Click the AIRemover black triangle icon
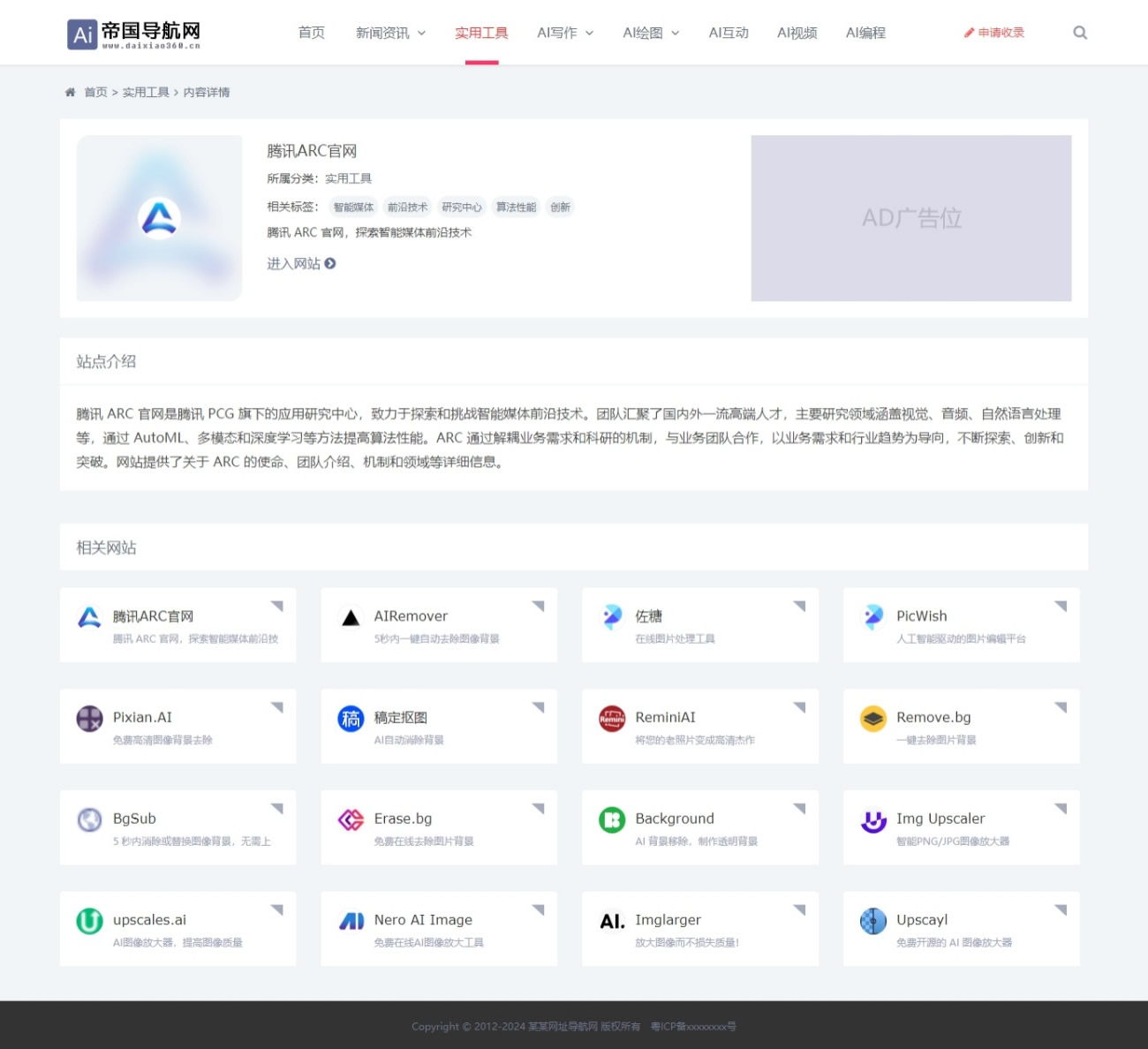The width and height of the screenshot is (1148, 1049). tap(351, 618)
